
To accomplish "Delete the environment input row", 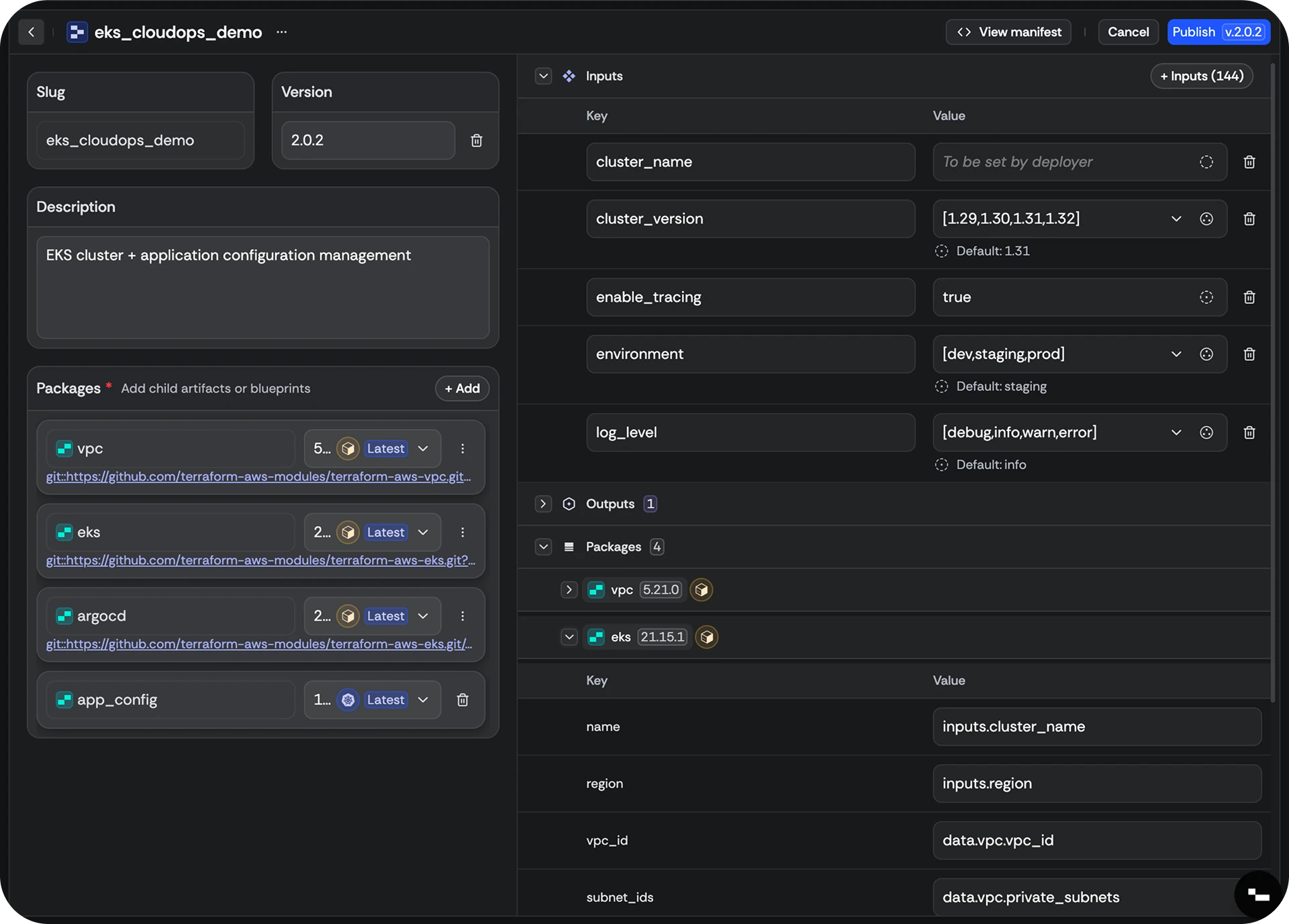I will [1249, 354].
